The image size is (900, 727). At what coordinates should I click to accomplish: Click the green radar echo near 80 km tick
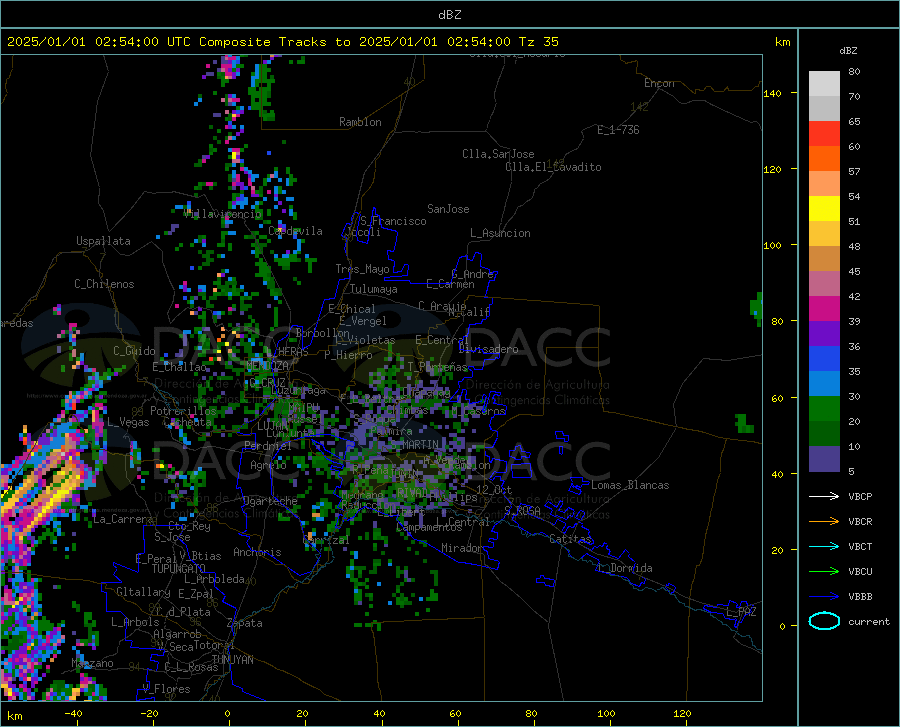click(x=756, y=307)
